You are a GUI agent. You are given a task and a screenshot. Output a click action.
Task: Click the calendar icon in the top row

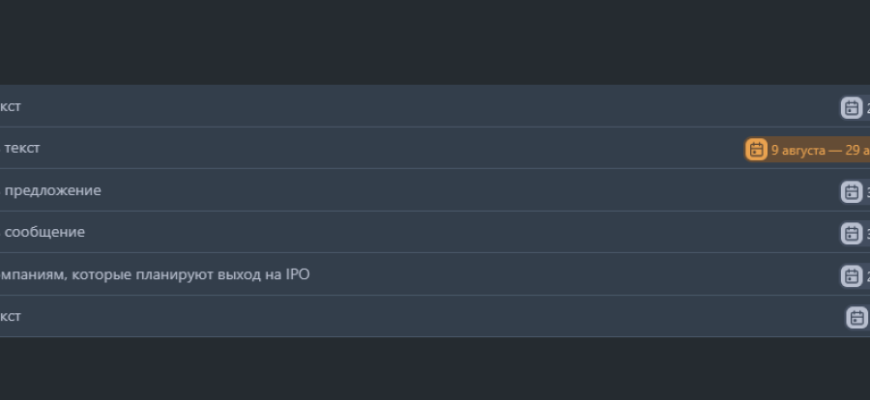851,108
